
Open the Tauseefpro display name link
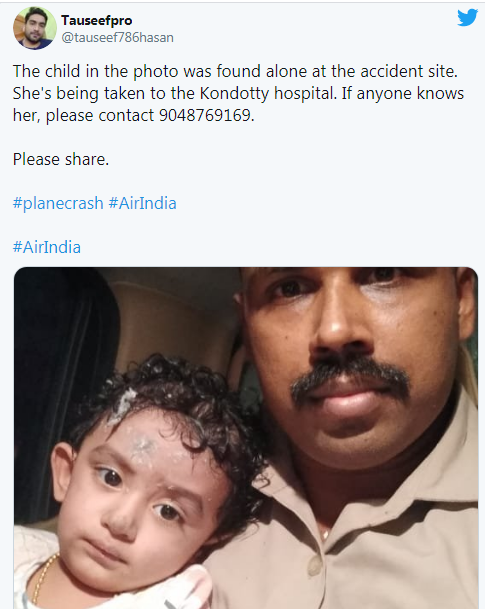point(96,20)
